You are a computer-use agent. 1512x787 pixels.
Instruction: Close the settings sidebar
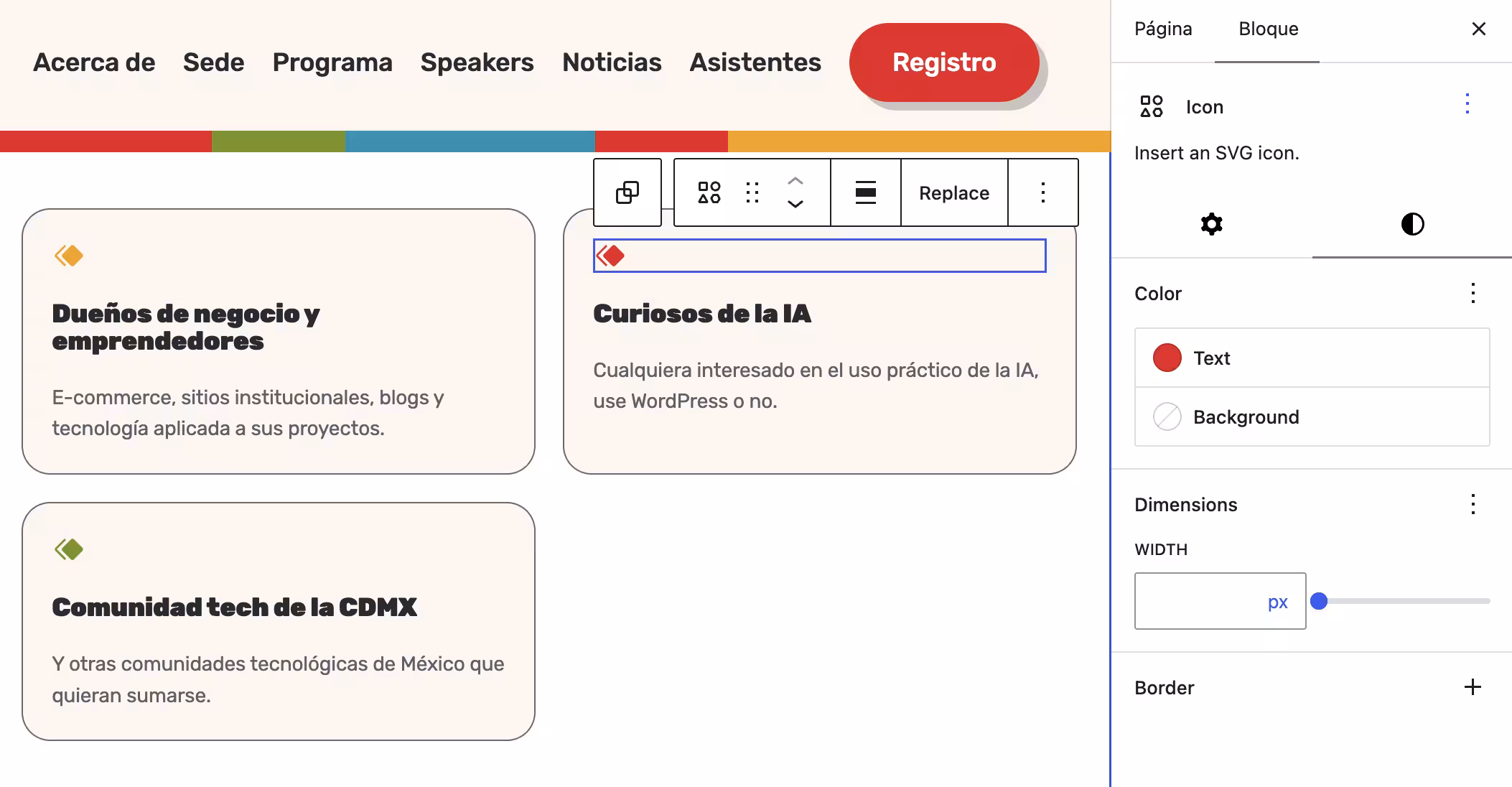click(1479, 29)
